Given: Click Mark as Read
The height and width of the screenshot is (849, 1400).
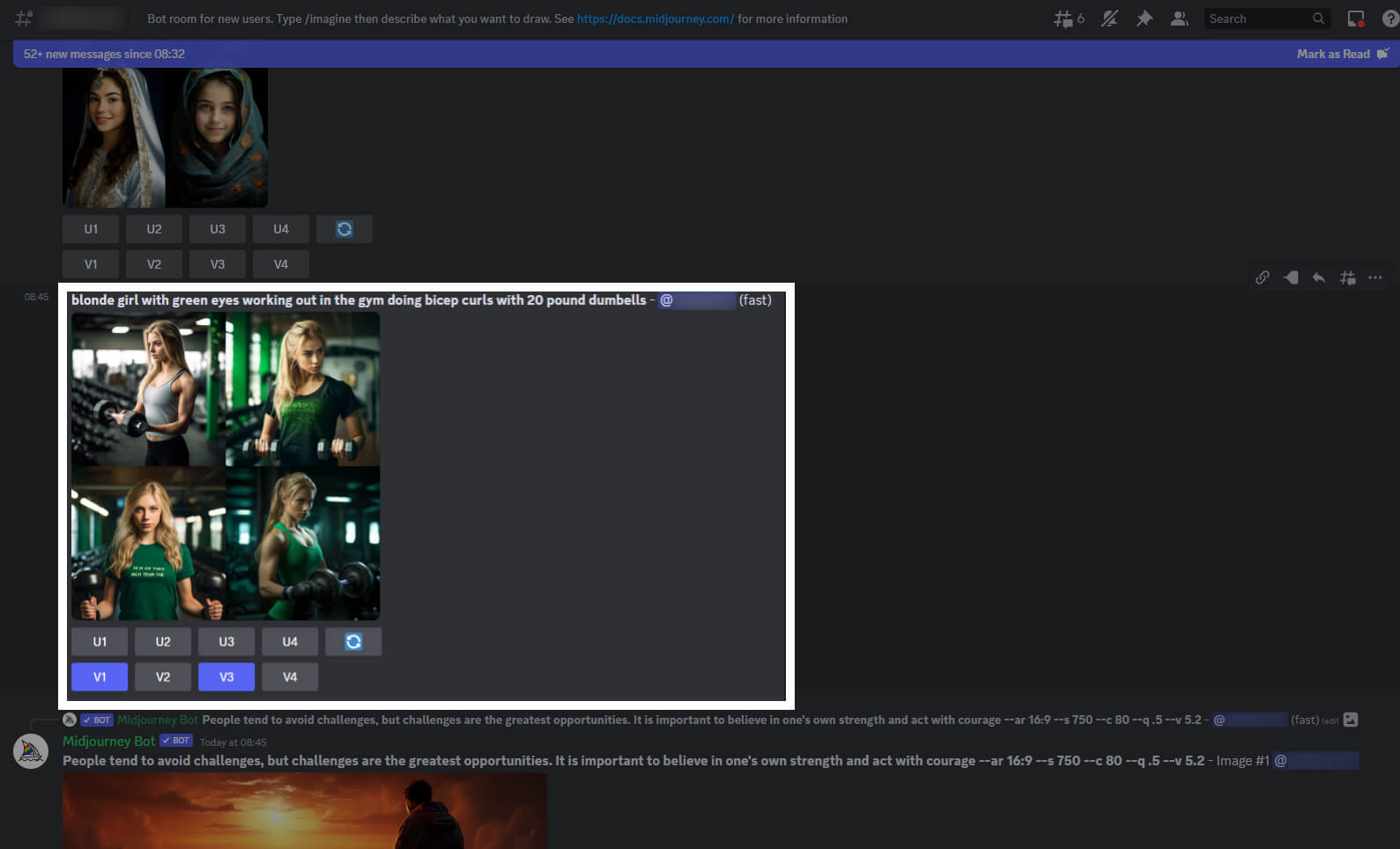Looking at the screenshot, I should coord(1333,54).
